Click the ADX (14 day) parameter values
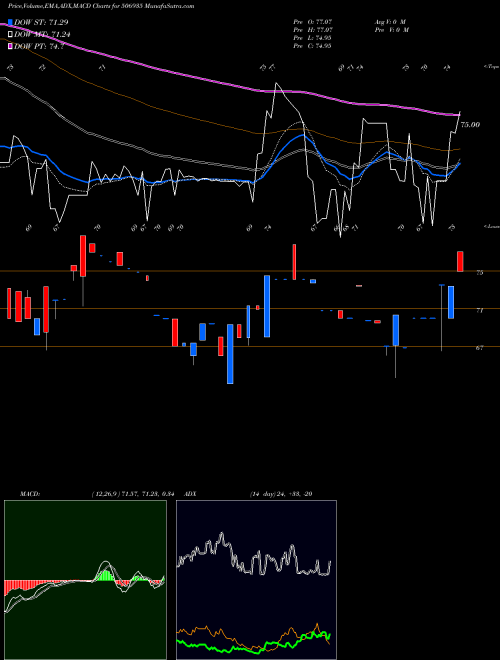The image size is (500, 660). pyautogui.click(x=281, y=494)
